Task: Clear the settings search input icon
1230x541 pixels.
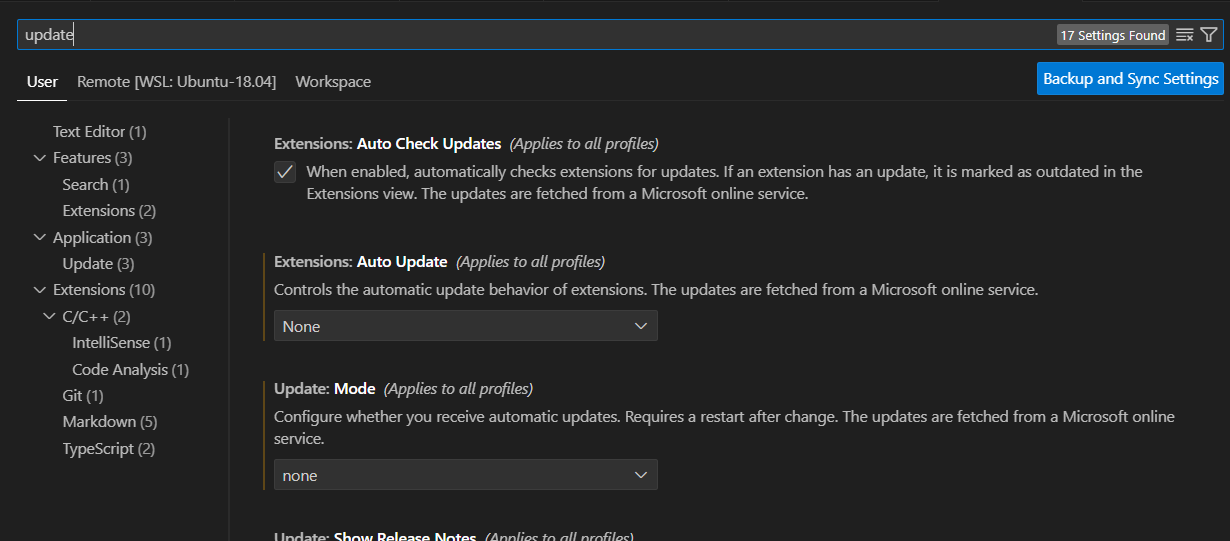Action: pyautogui.click(x=1185, y=35)
